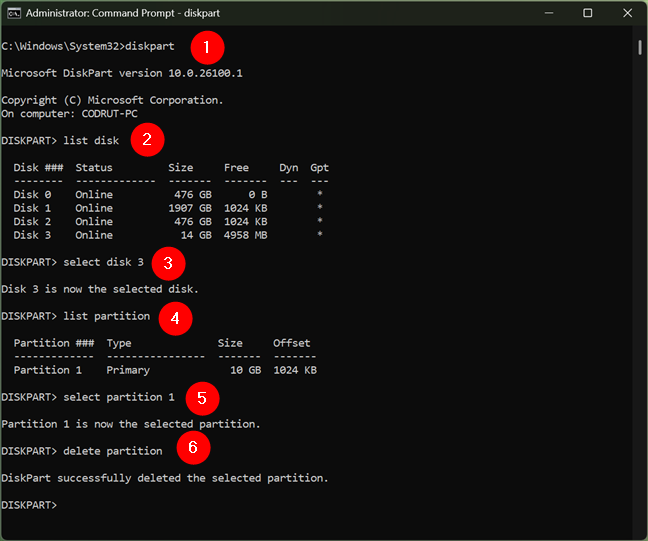Click the '0 B' free space value
This screenshot has width=648, height=541.
pyautogui.click(x=258, y=195)
